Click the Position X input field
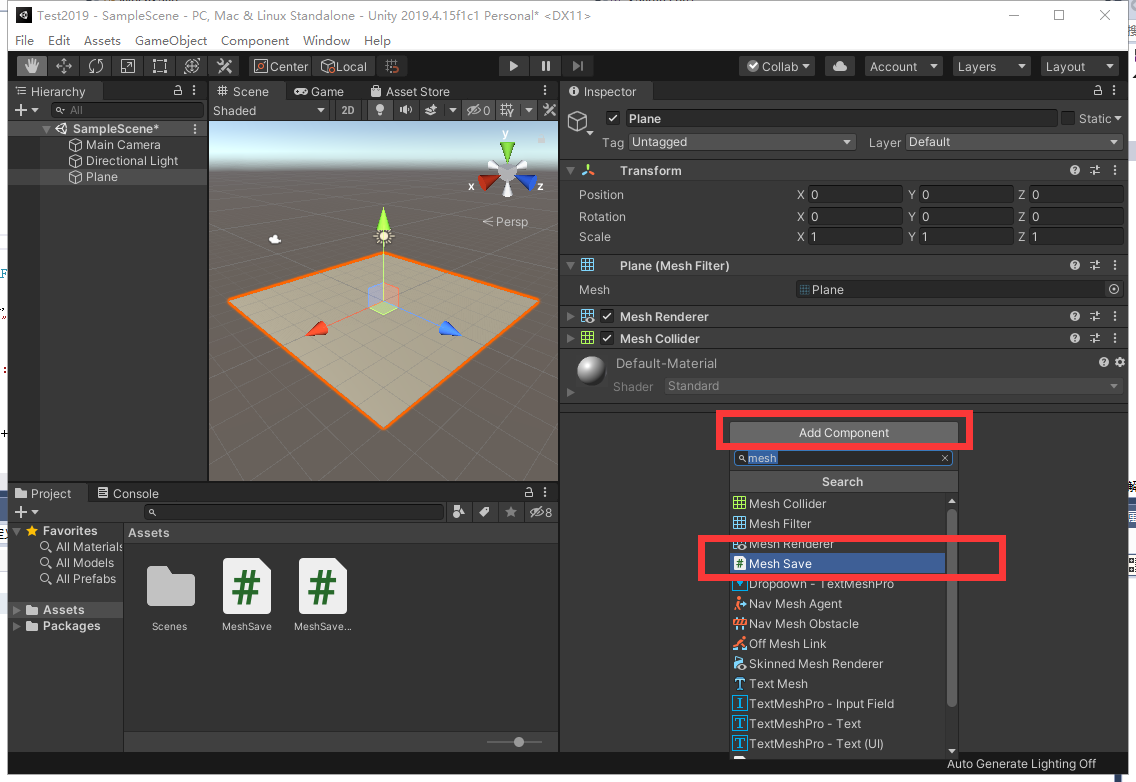This screenshot has height=782, width=1136. point(855,194)
